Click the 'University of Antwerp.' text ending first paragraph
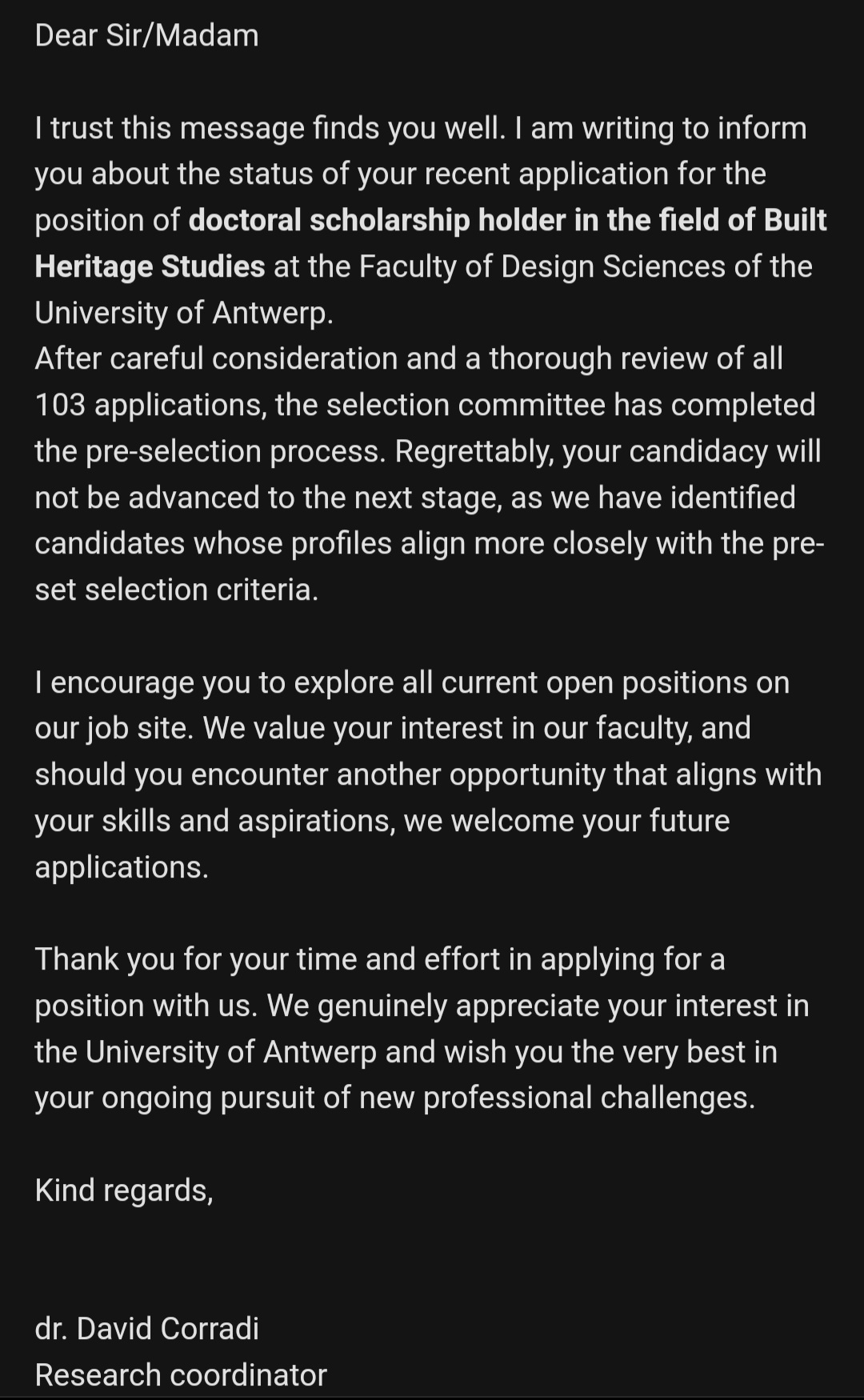This screenshot has width=864, height=1400. [183, 313]
